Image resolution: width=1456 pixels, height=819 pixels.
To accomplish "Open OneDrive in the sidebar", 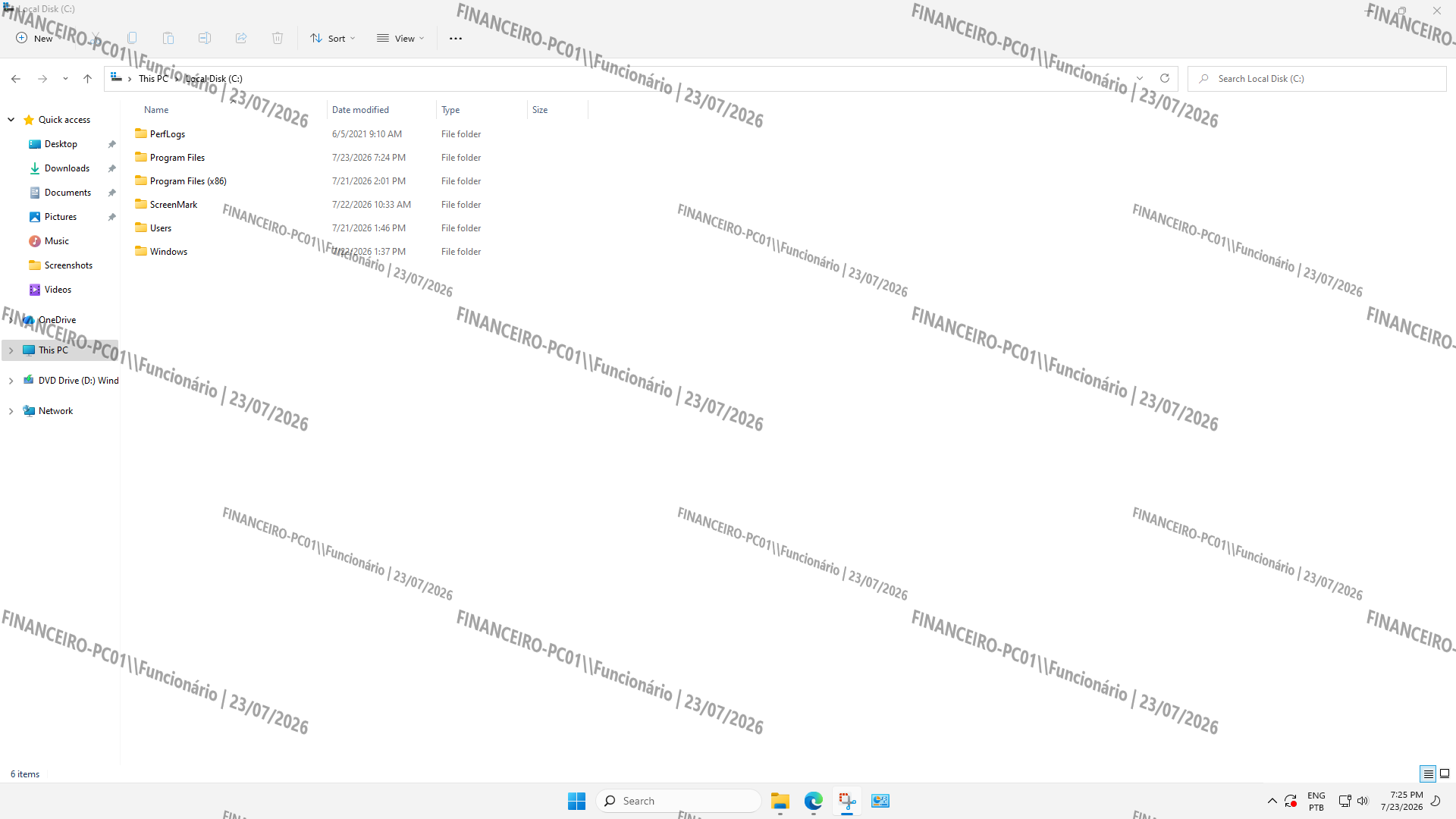I will [57, 320].
